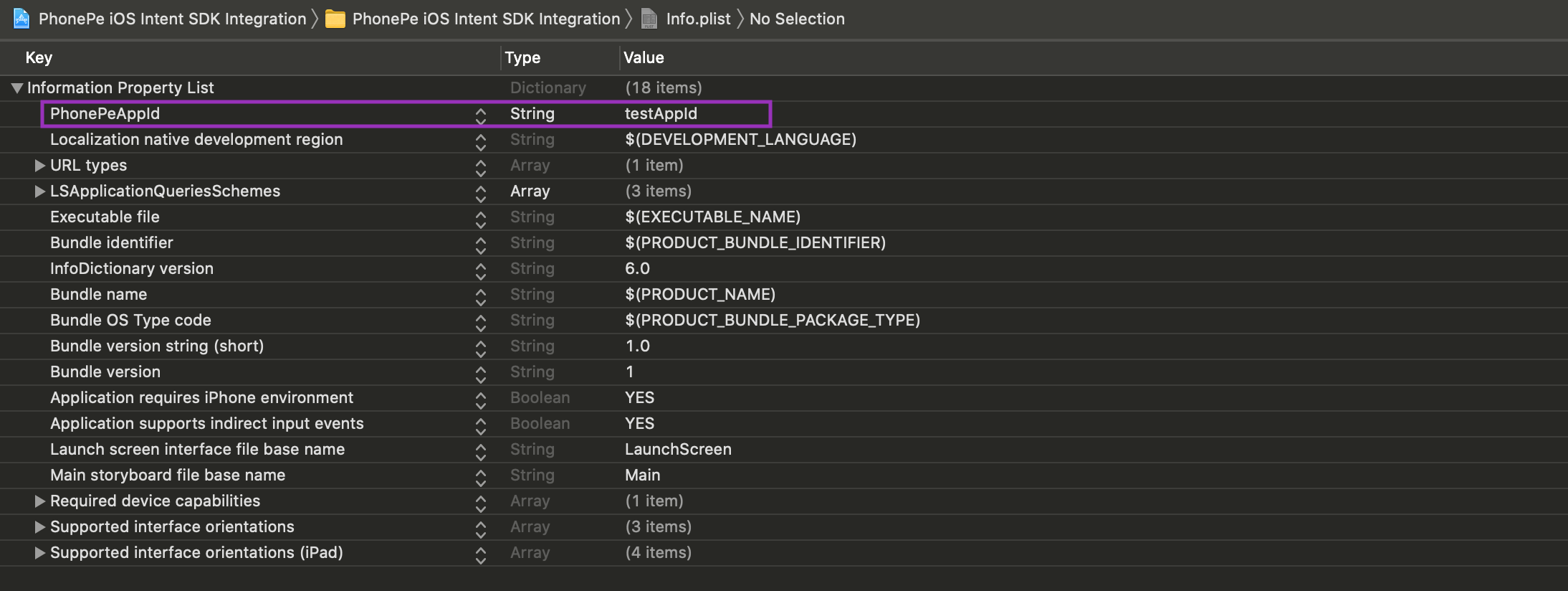Screen dimensions: 1568x591
Task: Open key stepper for Main storyboard row
Action: [x=480, y=476]
